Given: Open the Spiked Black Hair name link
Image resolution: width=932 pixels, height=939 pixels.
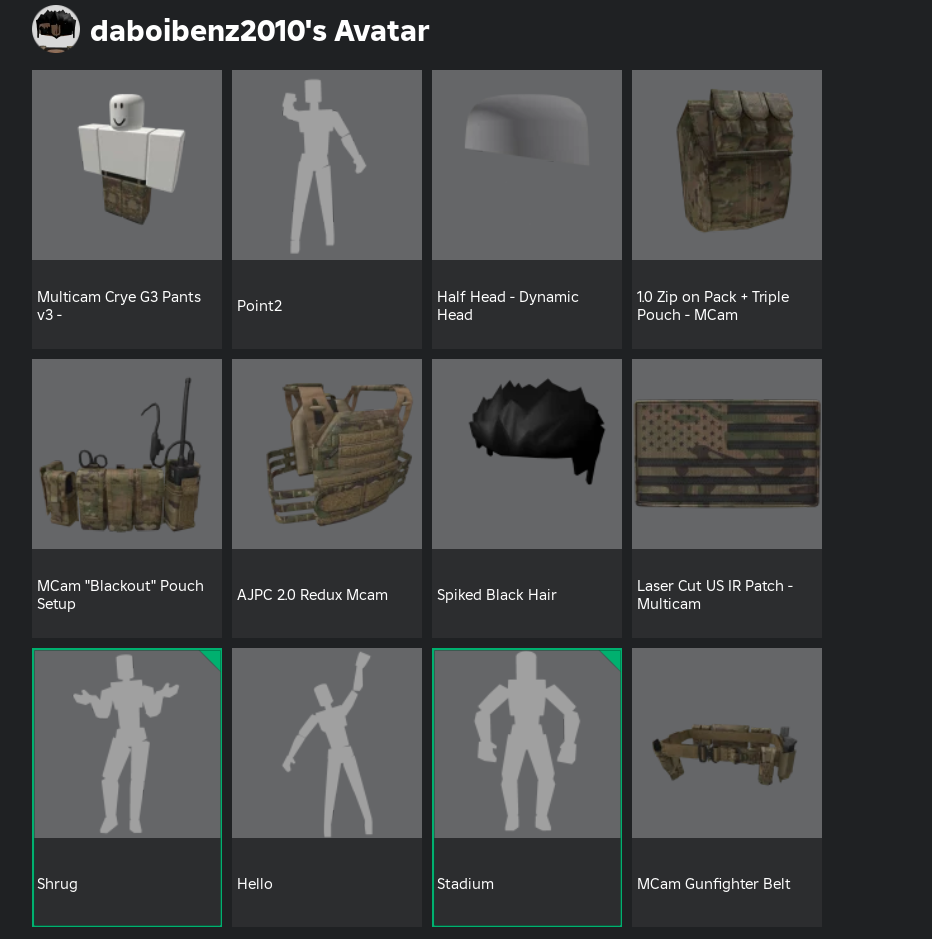Looking at the screenshot, I should 497,595.
